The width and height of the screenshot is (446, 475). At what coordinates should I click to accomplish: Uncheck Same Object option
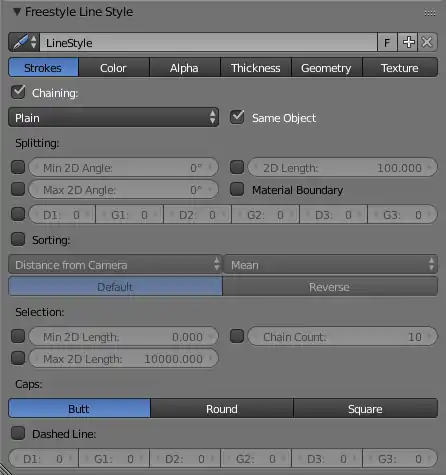237,117
